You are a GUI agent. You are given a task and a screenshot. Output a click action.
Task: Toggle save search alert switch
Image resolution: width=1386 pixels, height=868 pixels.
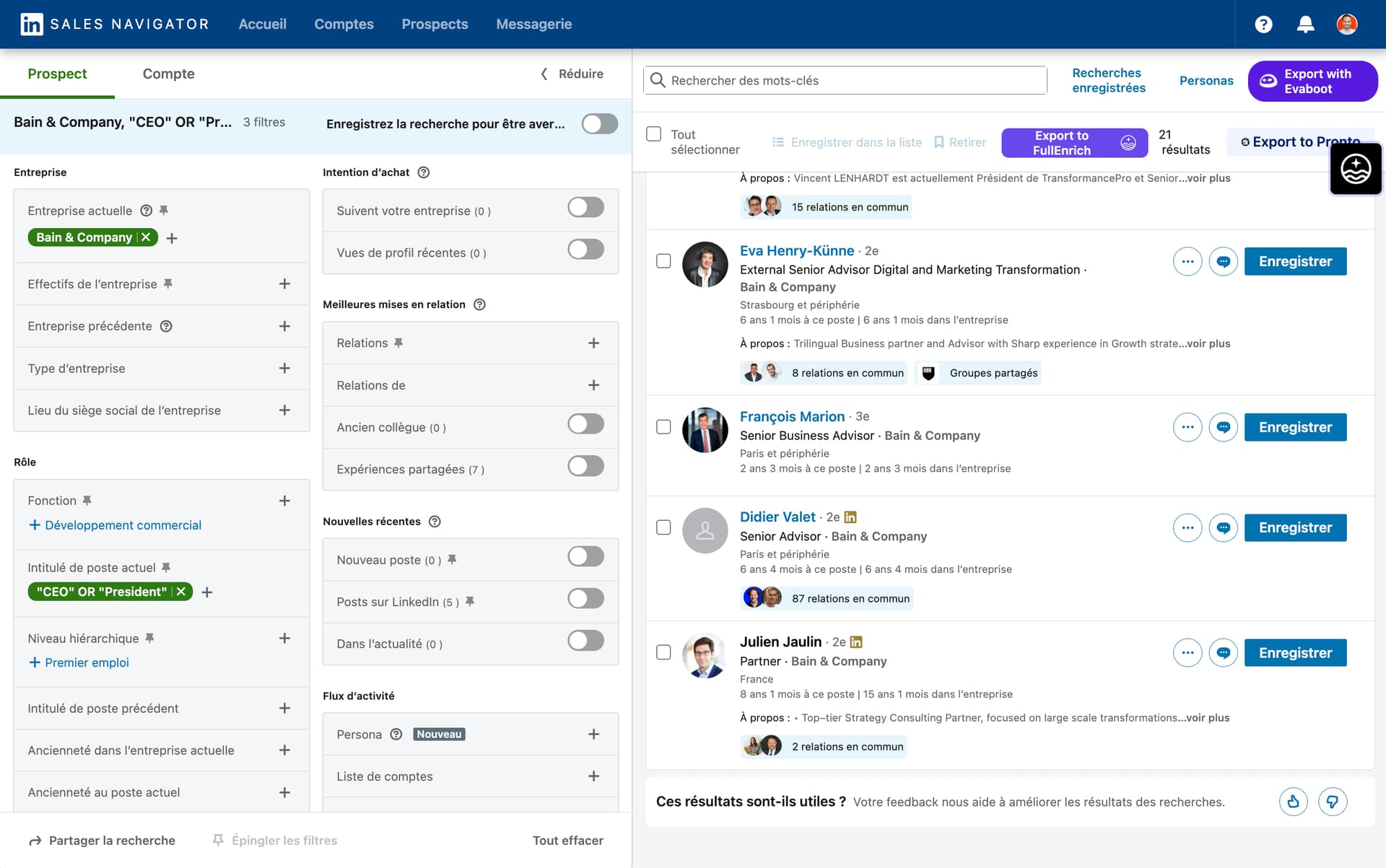(x=600, y=123)
